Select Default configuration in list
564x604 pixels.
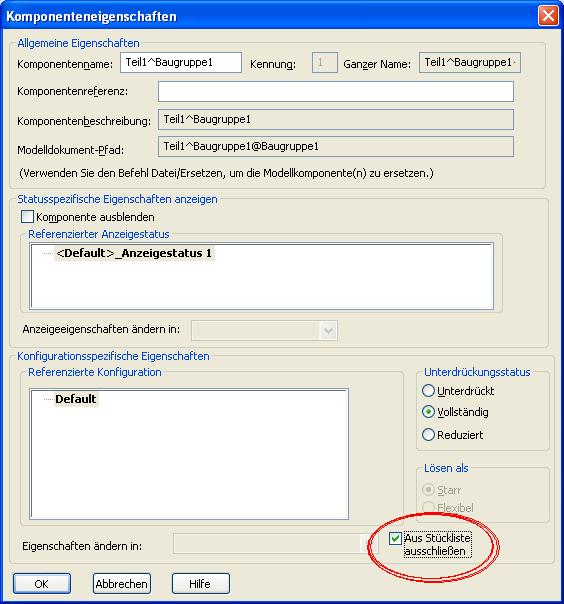click(x=76, y=399)
